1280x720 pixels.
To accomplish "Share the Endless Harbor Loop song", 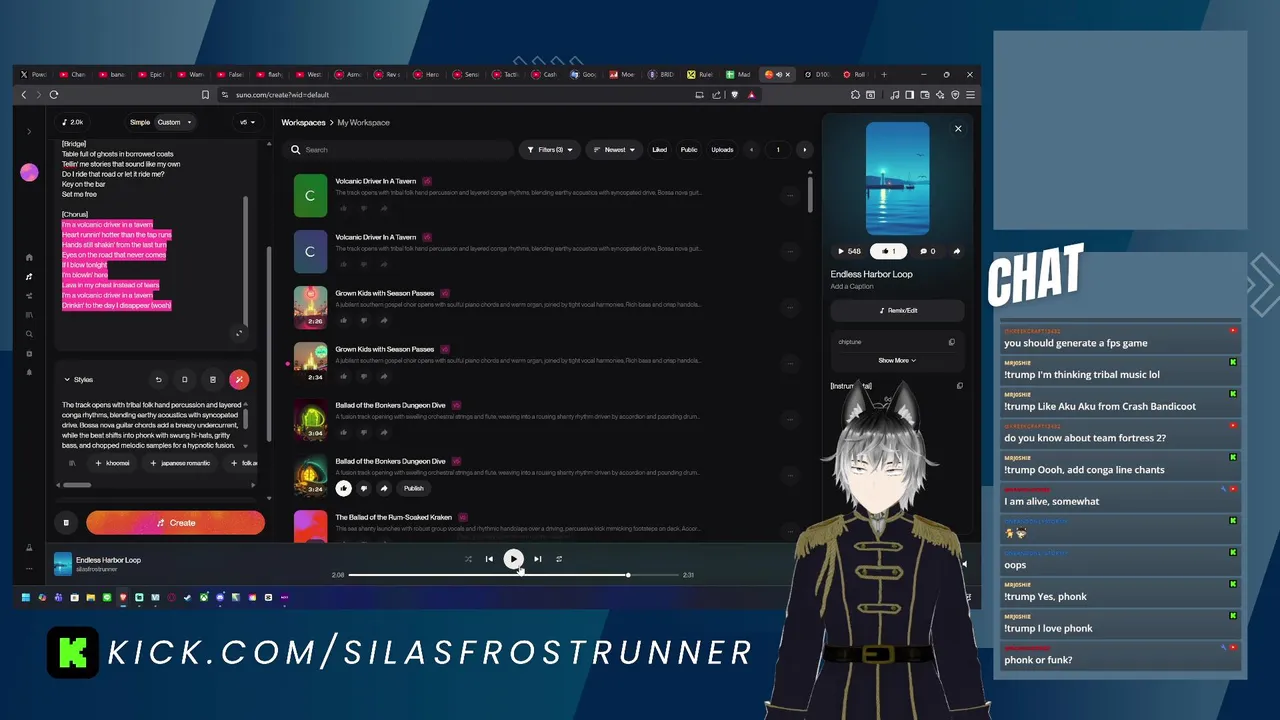I will (956, 251).
